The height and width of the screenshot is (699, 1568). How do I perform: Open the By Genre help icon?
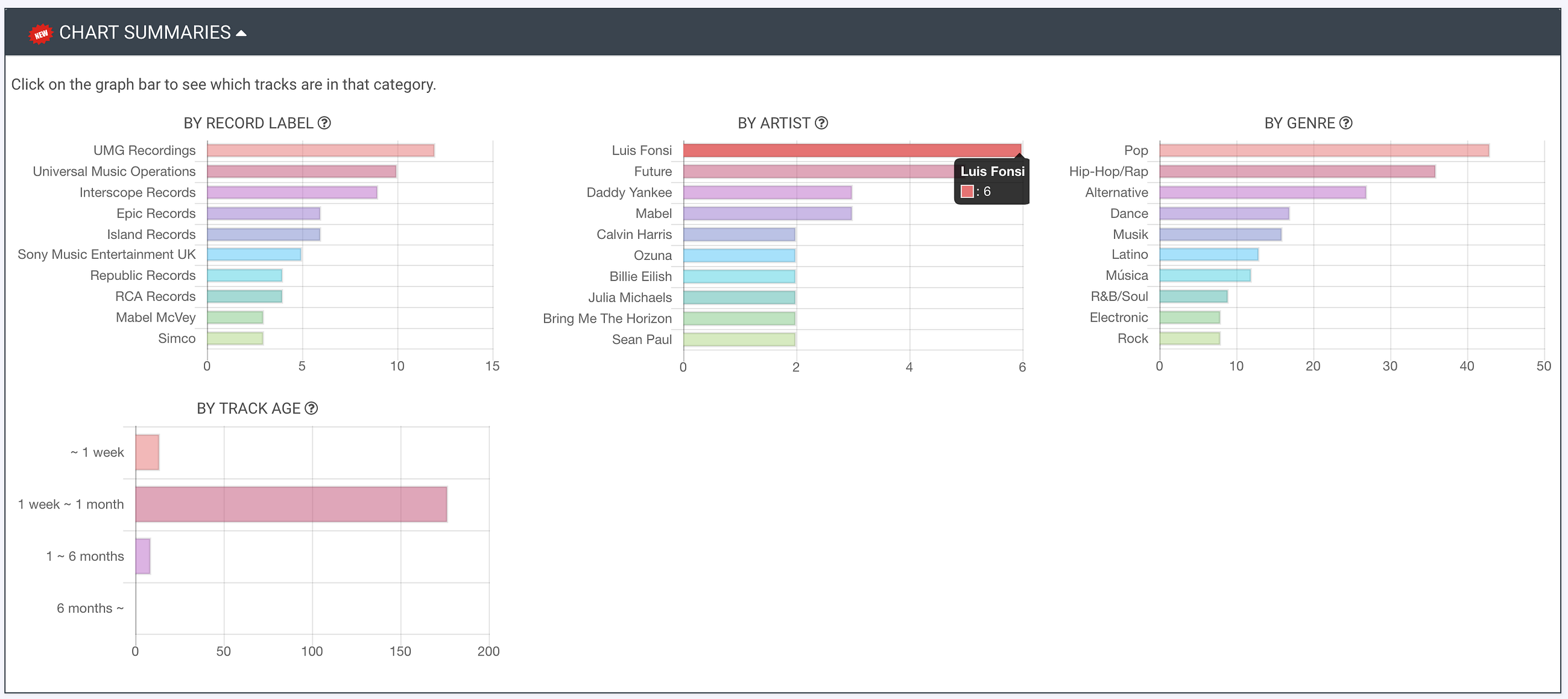pos(1346,123)
